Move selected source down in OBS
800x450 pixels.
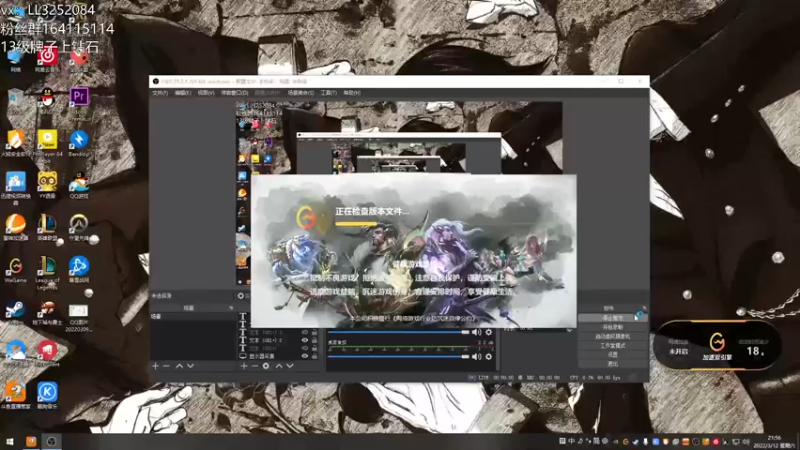point(290,366)
